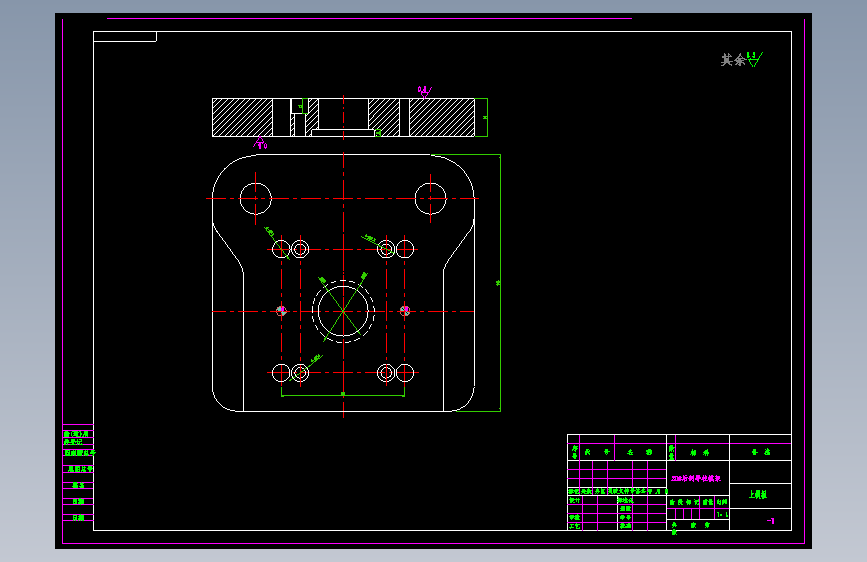Click the empty box at top-left frame corner
Image resolution: width=867 pixels, height=562 pixels.
125,37
